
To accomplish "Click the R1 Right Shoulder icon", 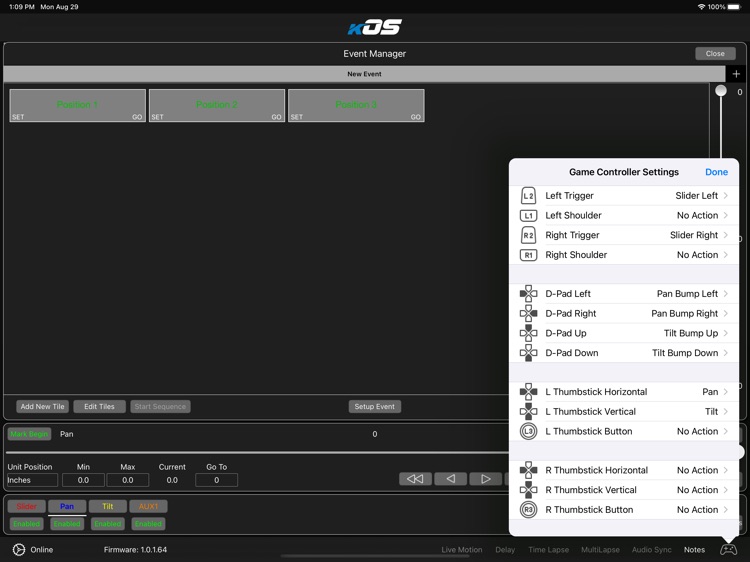I will (x=528, y=255).
